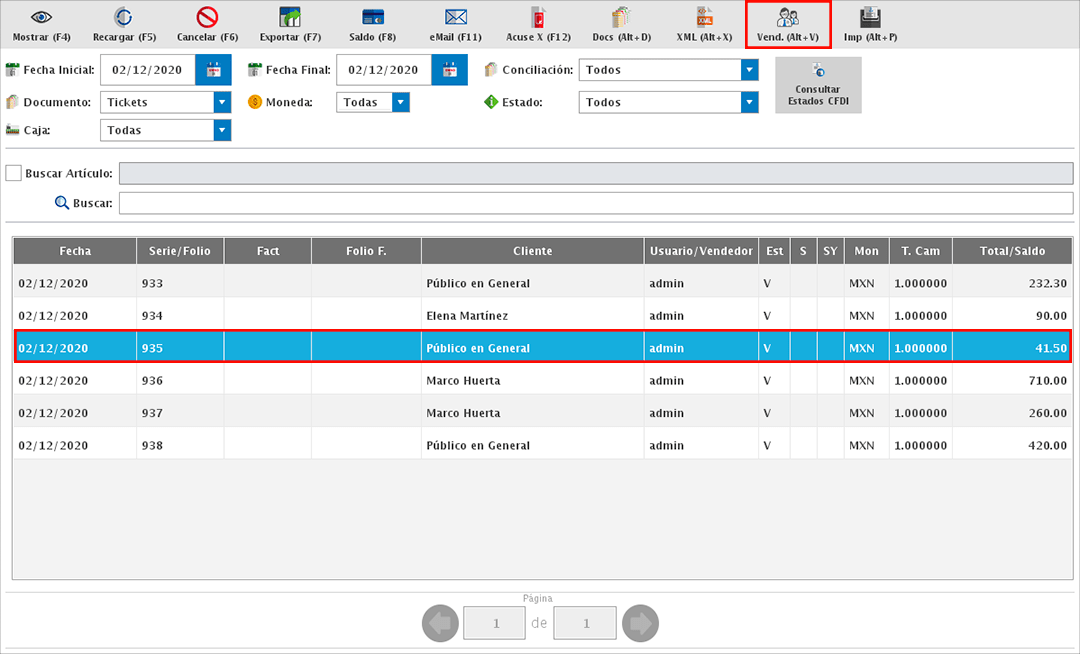Image resolution: width=1080 pixels, height=654 pixels.
Task: Expand the Documento dropdown showing Tickets
Action: click(x=222, y=102)
